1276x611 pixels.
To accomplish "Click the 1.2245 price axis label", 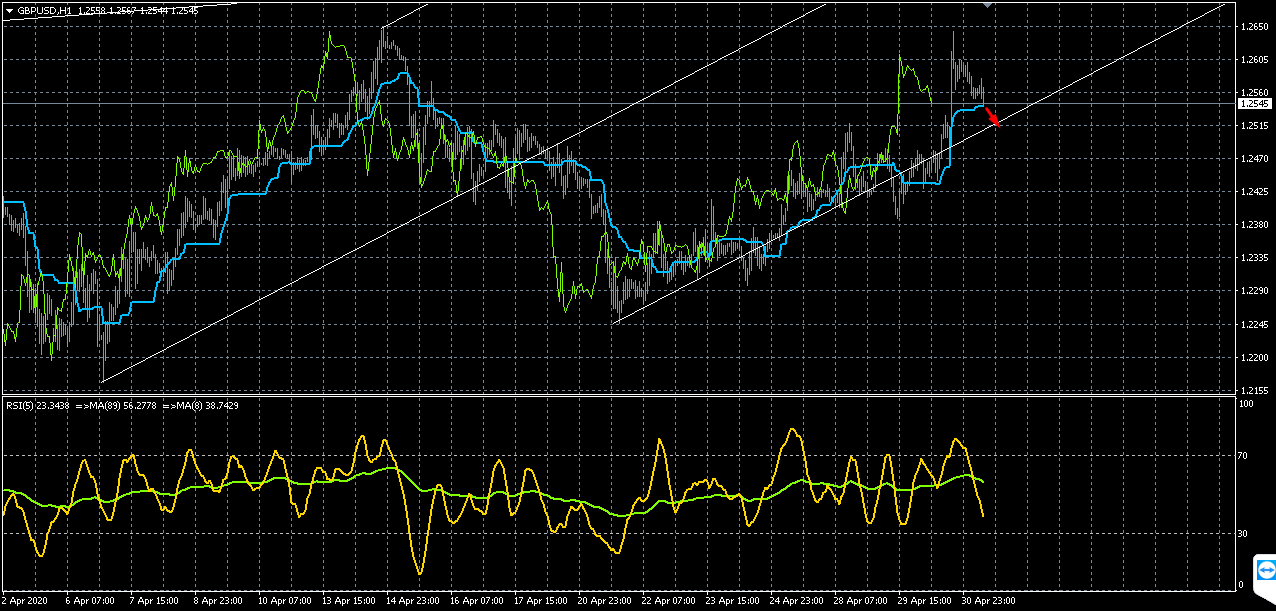I will (x=1254, y=324).
